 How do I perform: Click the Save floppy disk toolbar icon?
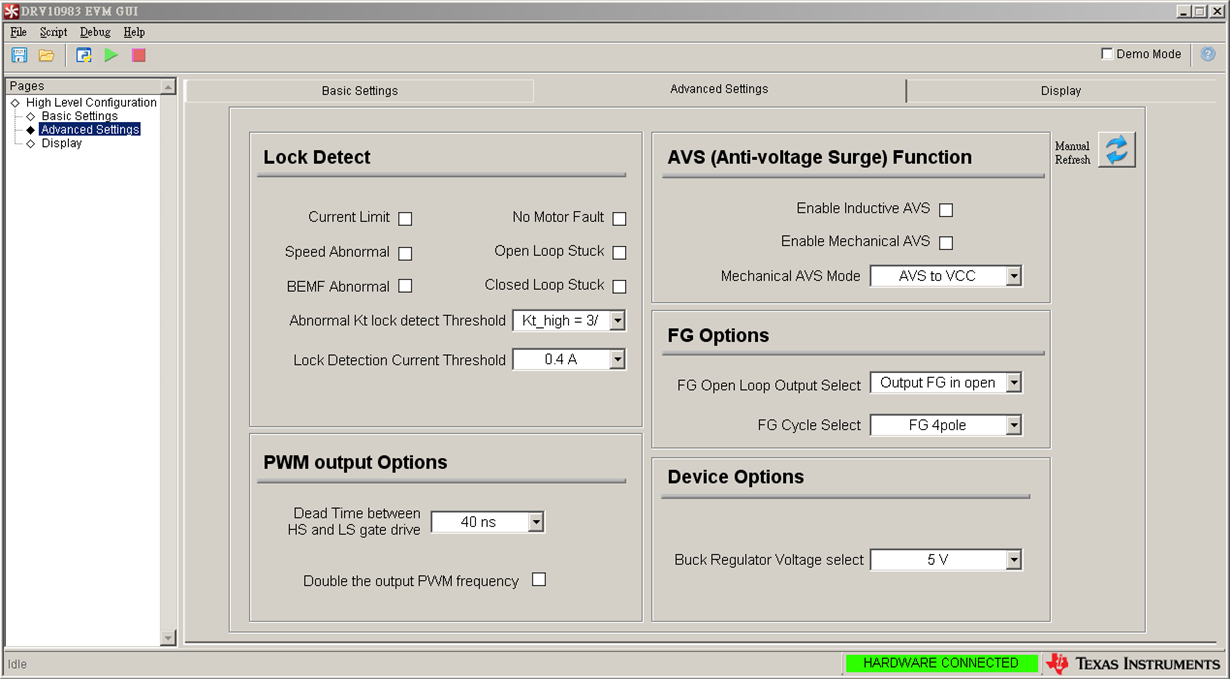coord(19,55)
